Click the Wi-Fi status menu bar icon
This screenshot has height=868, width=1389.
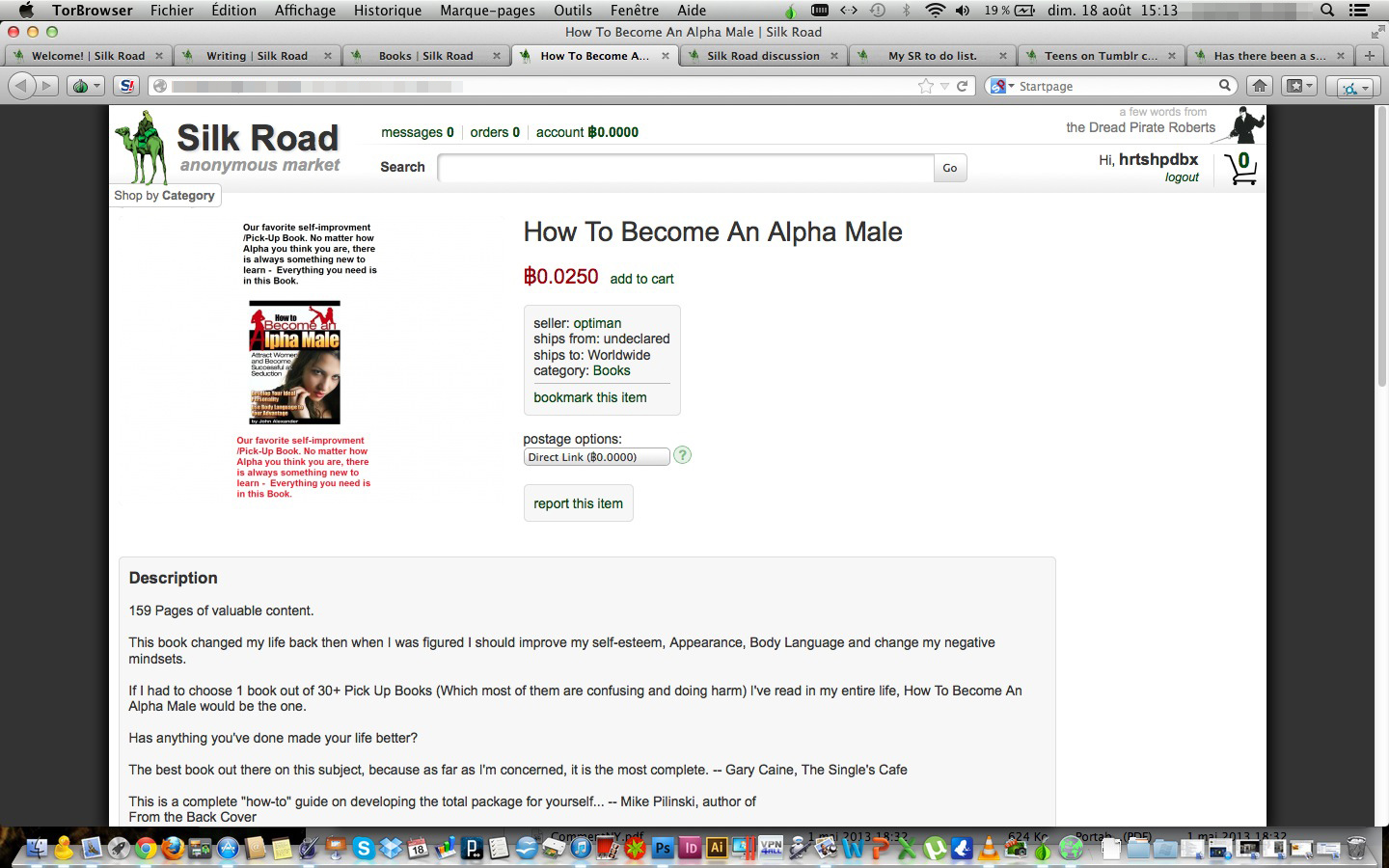[x=934, y=11]
